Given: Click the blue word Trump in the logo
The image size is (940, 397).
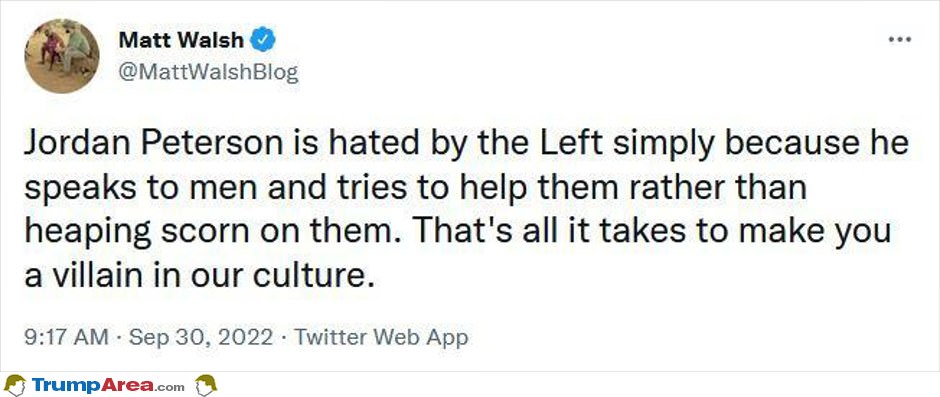Looking at the screenshot, I should (x=67, y=385).
